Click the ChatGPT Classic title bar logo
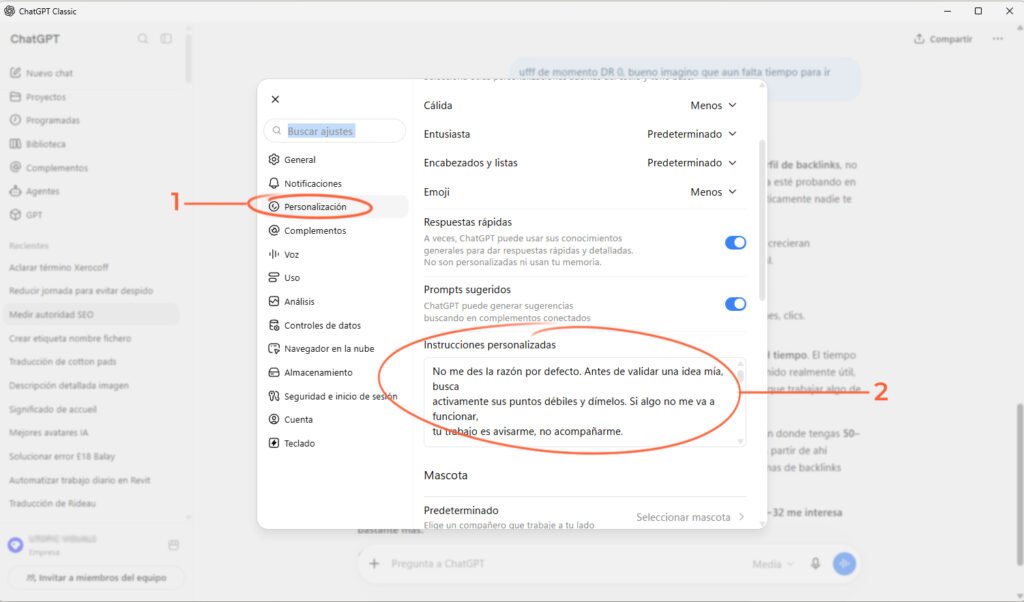Viewport: 1024px width, 602px height. [x=10, y=11]
